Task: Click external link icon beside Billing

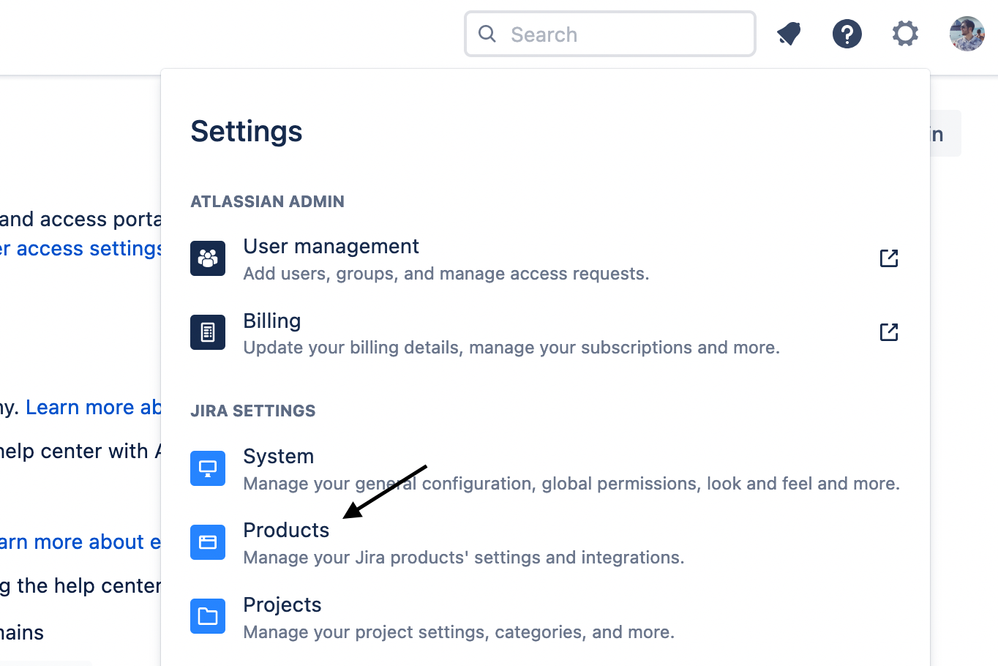Action: click(x=889, y=332)
